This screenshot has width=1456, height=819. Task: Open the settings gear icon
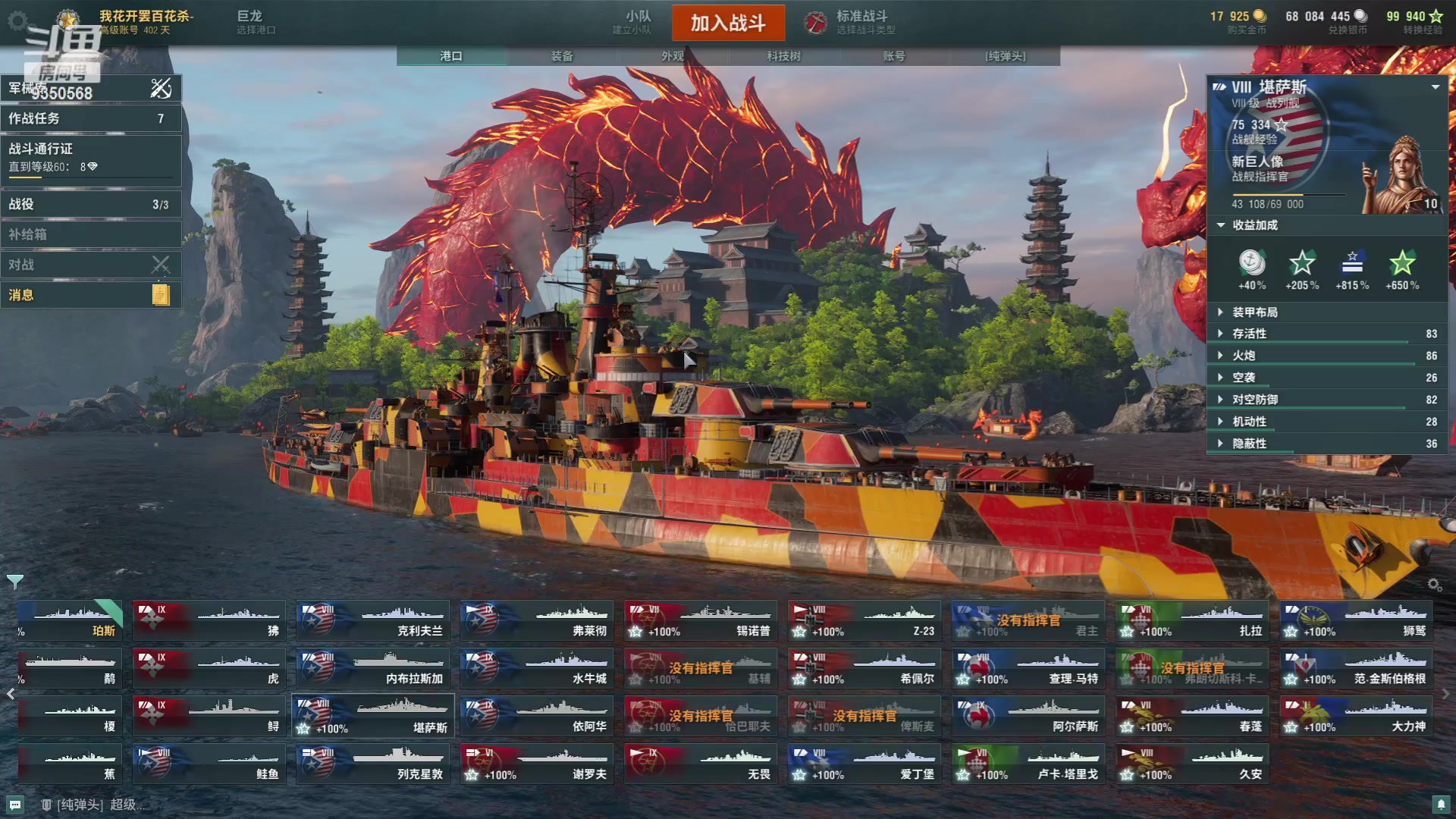point(17,20)
